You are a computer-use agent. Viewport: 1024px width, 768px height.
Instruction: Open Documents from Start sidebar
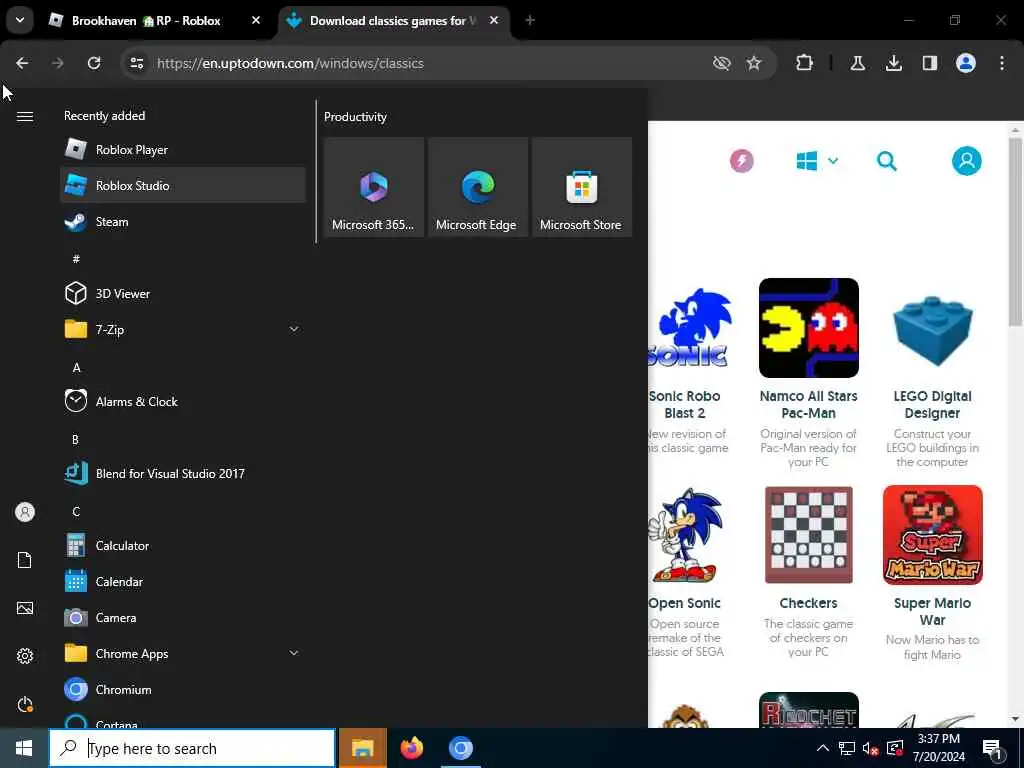(25, 560)
